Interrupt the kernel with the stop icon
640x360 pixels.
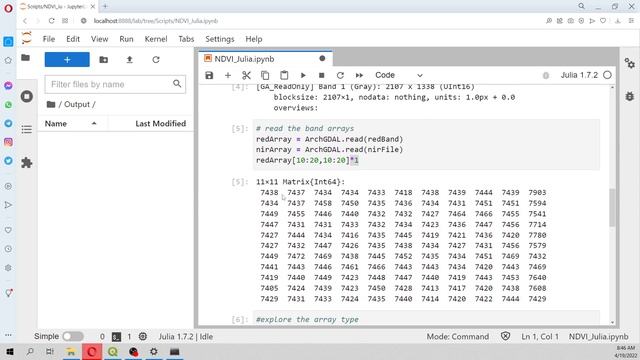[322, 75]
